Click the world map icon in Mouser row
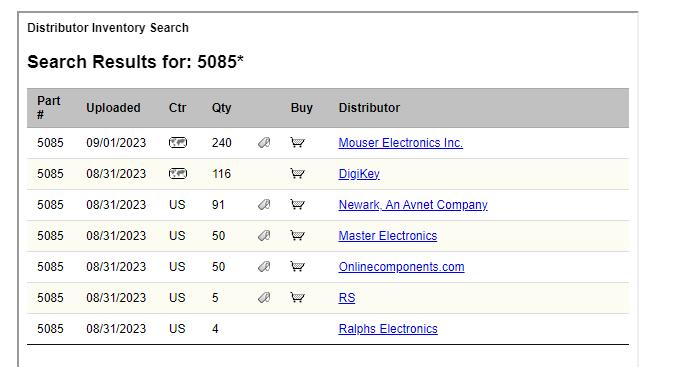This screenshot has width=675, height=367. 178,142
